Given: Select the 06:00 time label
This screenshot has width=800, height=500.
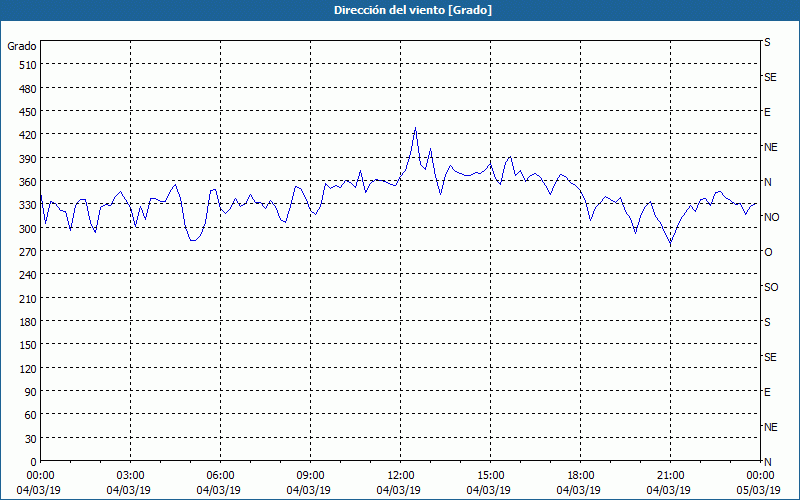Looking at the screenshot, I should point(220,476).
